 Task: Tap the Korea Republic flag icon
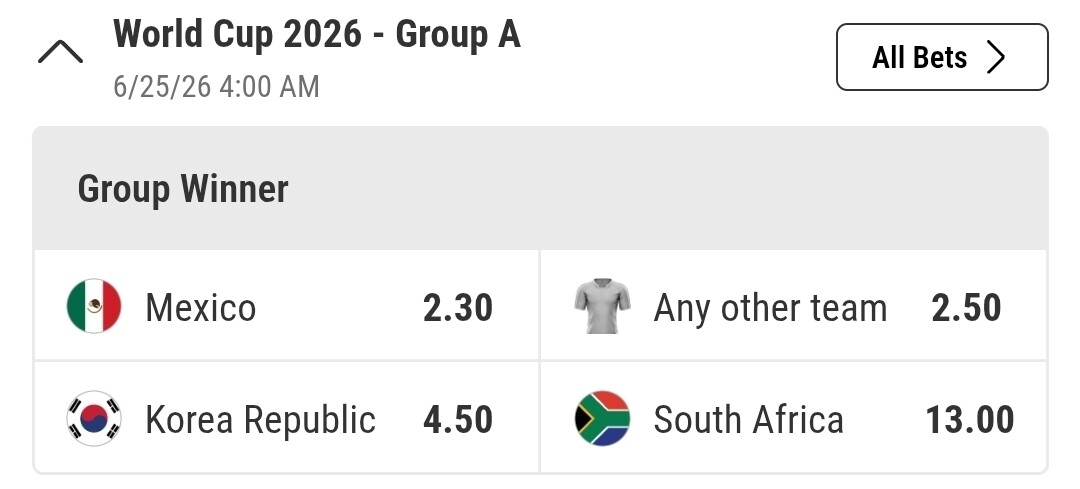94,418
